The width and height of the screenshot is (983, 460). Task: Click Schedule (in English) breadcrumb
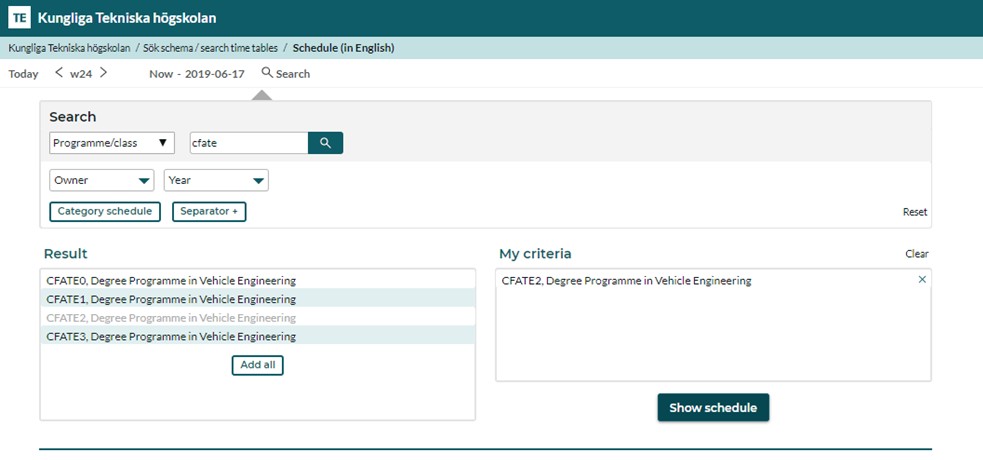pyautogui.click(x=344, y=48)
